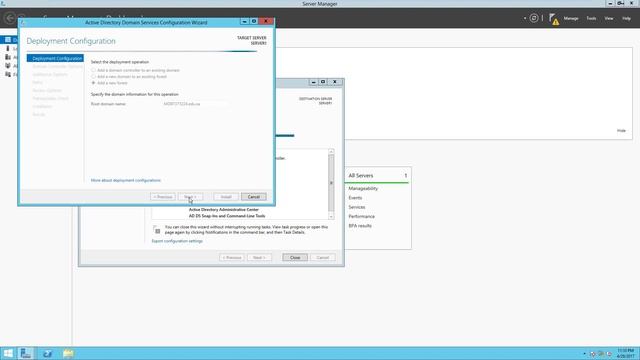Select the All Servers icon in the sidebar

(8, 57)
